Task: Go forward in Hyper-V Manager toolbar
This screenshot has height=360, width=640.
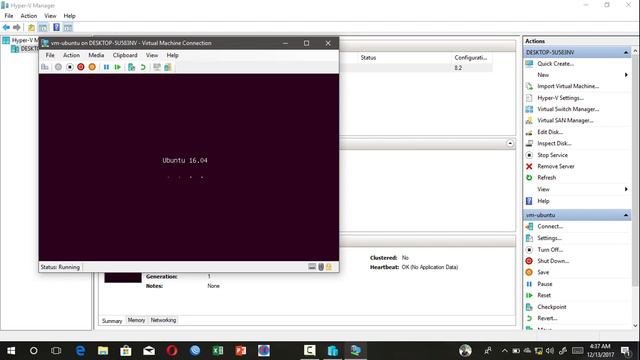Action: 17,27
